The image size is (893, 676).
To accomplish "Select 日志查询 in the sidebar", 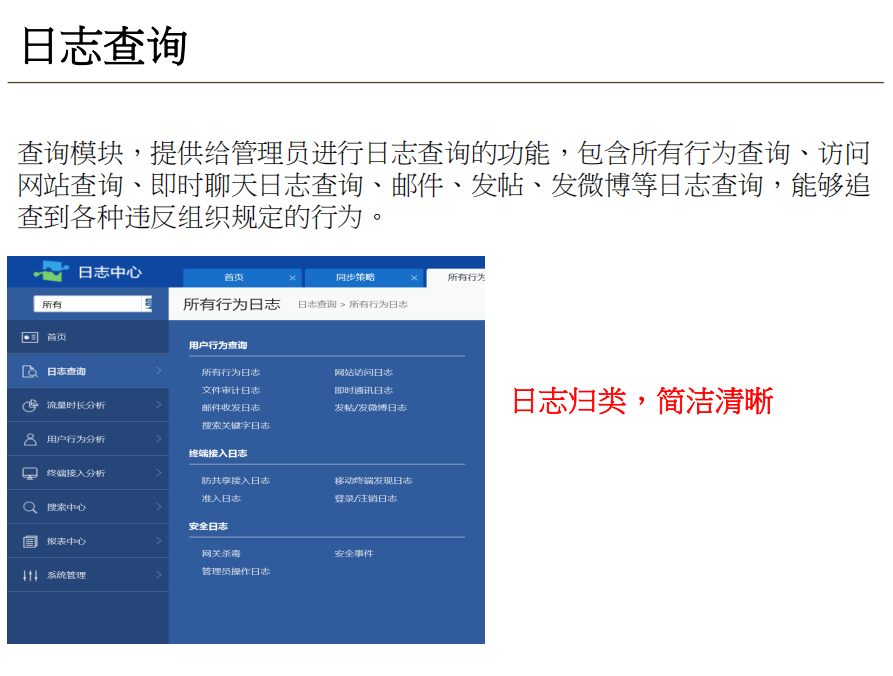I will [88, 371].
